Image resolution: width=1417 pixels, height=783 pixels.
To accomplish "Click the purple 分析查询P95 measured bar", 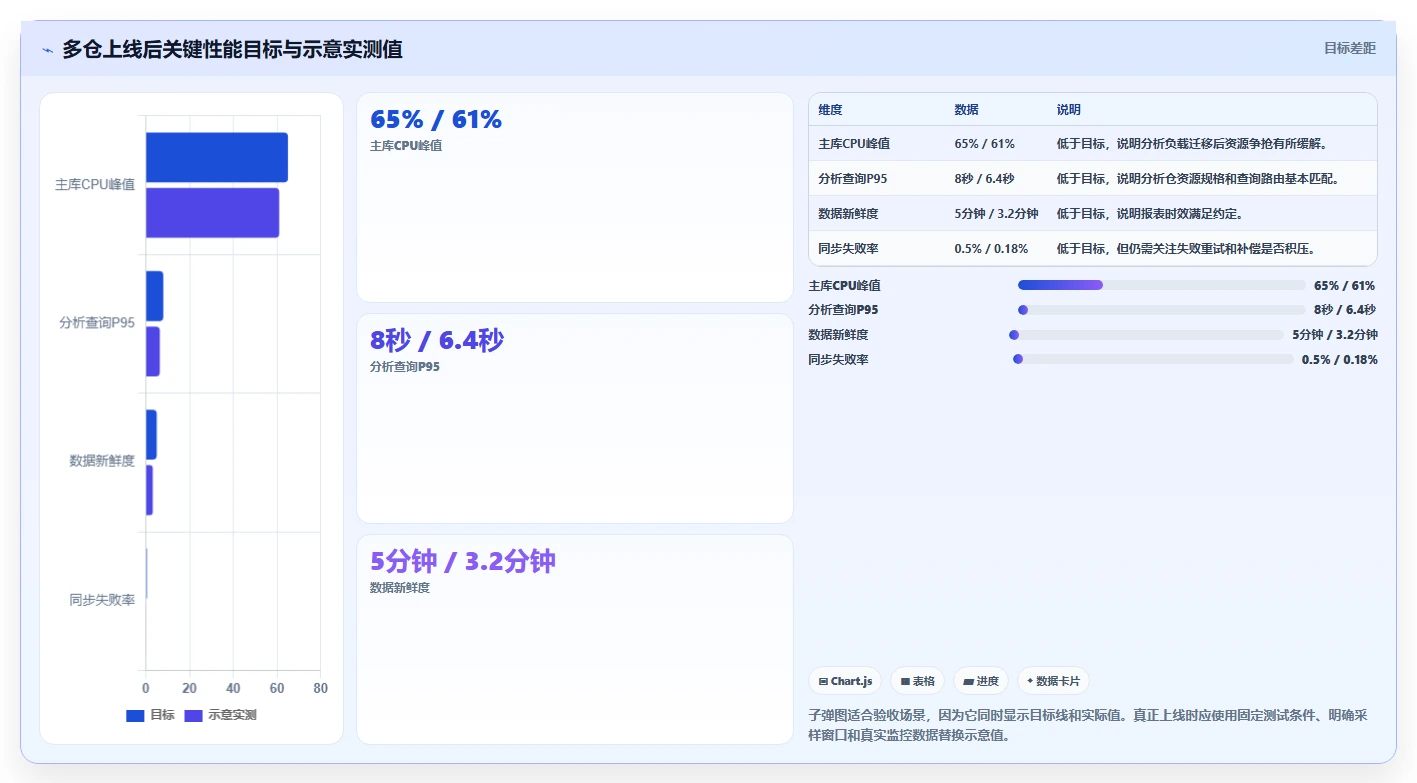I will (x=153, y=351).
